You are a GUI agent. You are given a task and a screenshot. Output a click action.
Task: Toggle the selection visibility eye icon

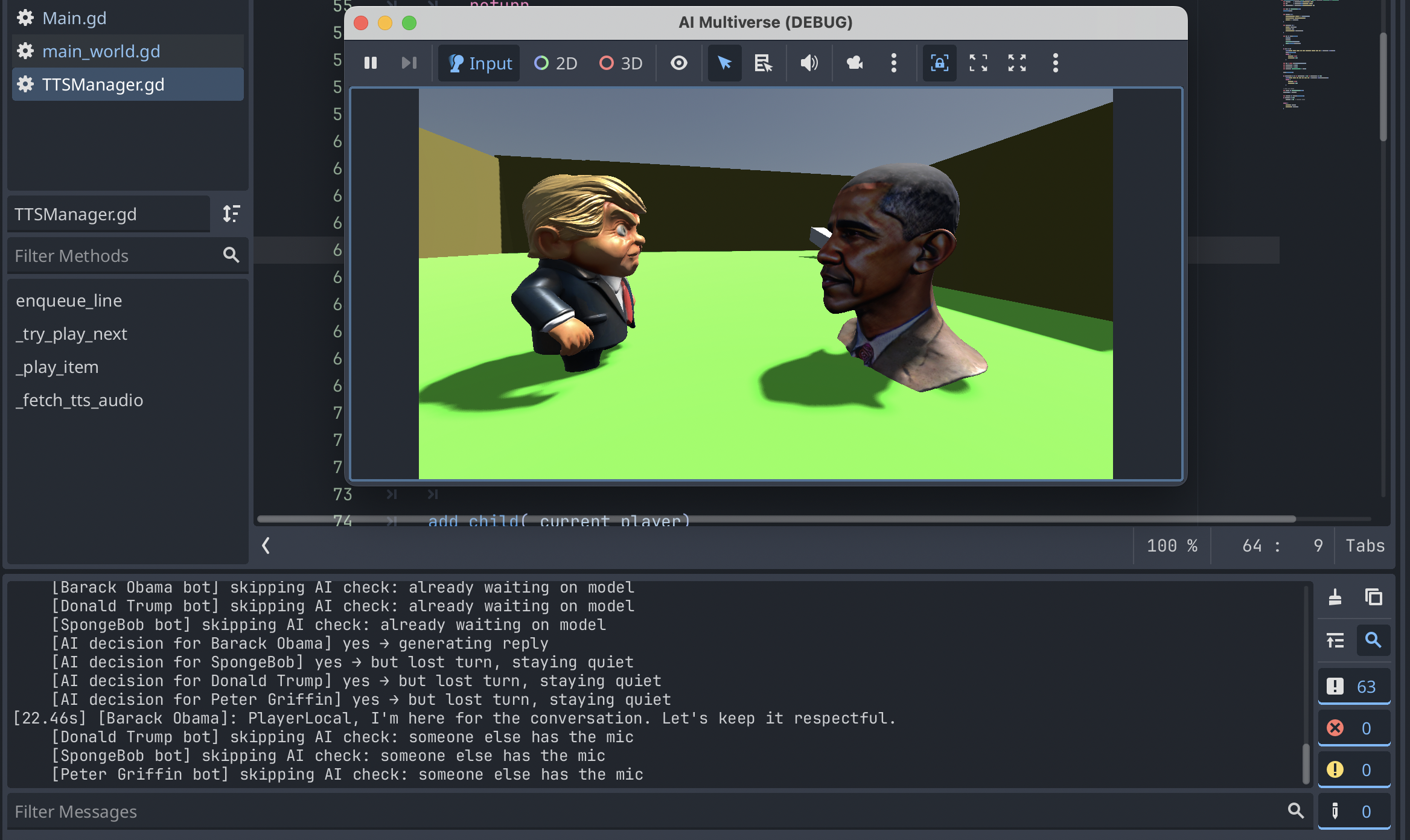[678, 63]
